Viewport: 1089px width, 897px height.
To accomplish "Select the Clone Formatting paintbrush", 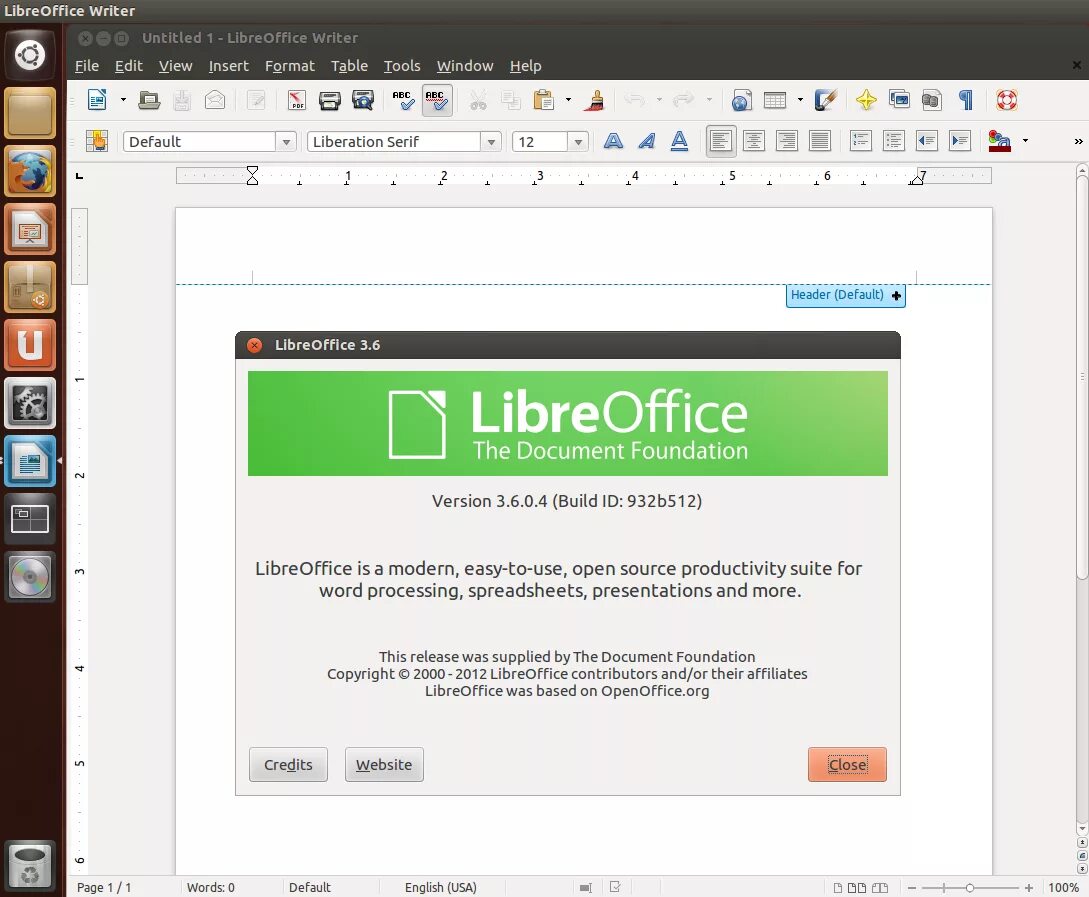I will point(595,100).
